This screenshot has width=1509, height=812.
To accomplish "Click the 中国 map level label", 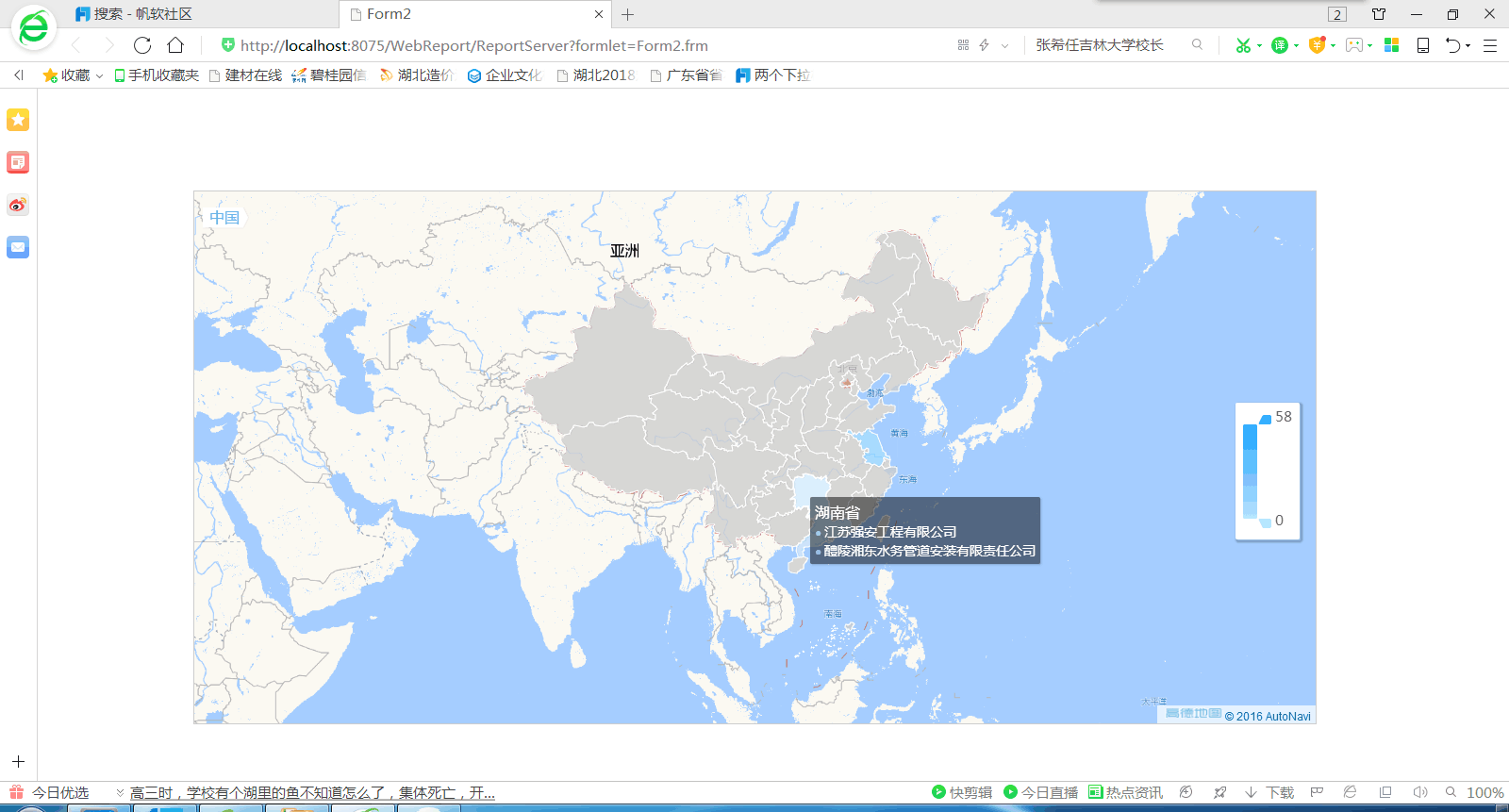I will click(x=224, y=217).
